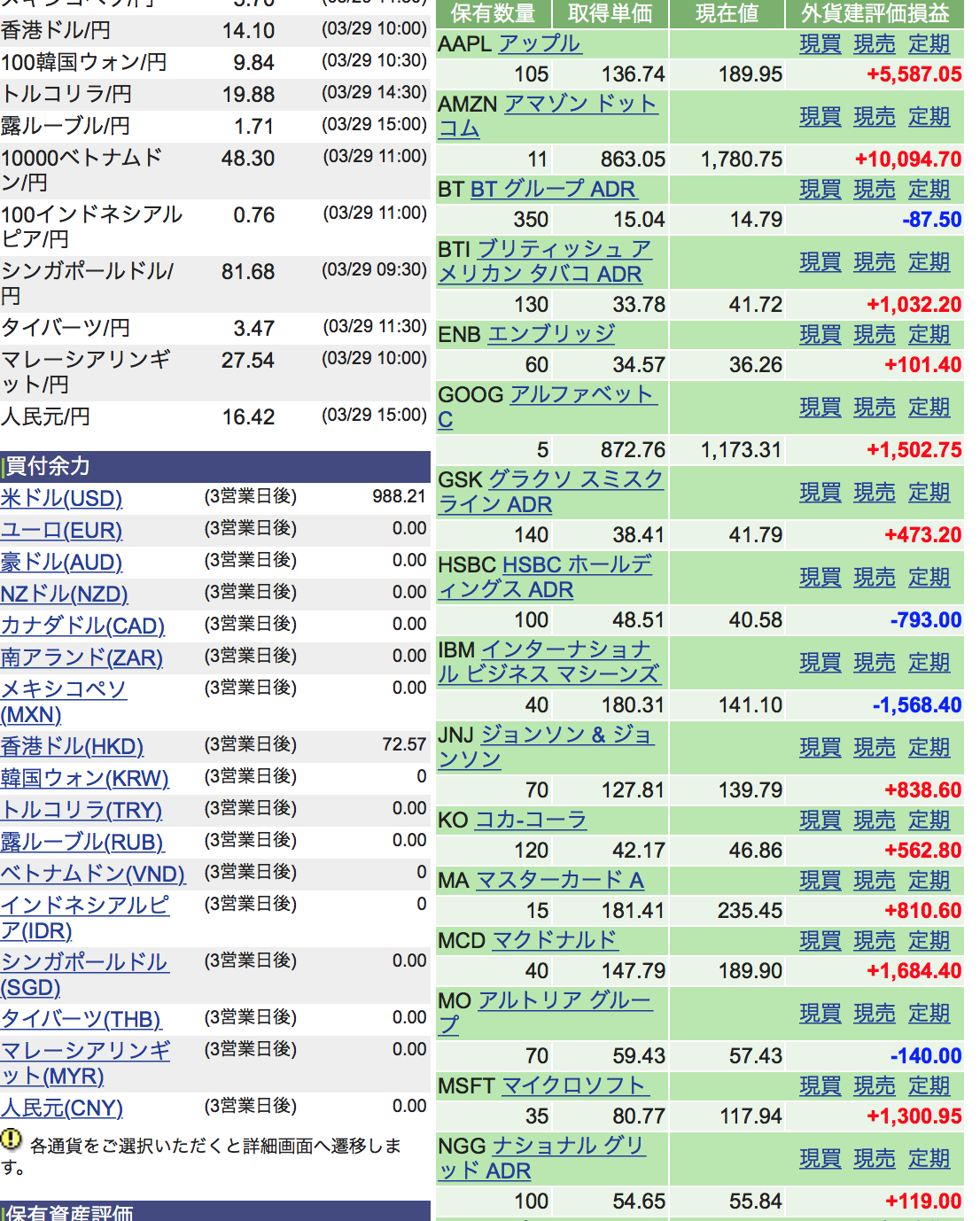Open the NGG ナショナル グリッド ADR link

tap(541, 1158)
